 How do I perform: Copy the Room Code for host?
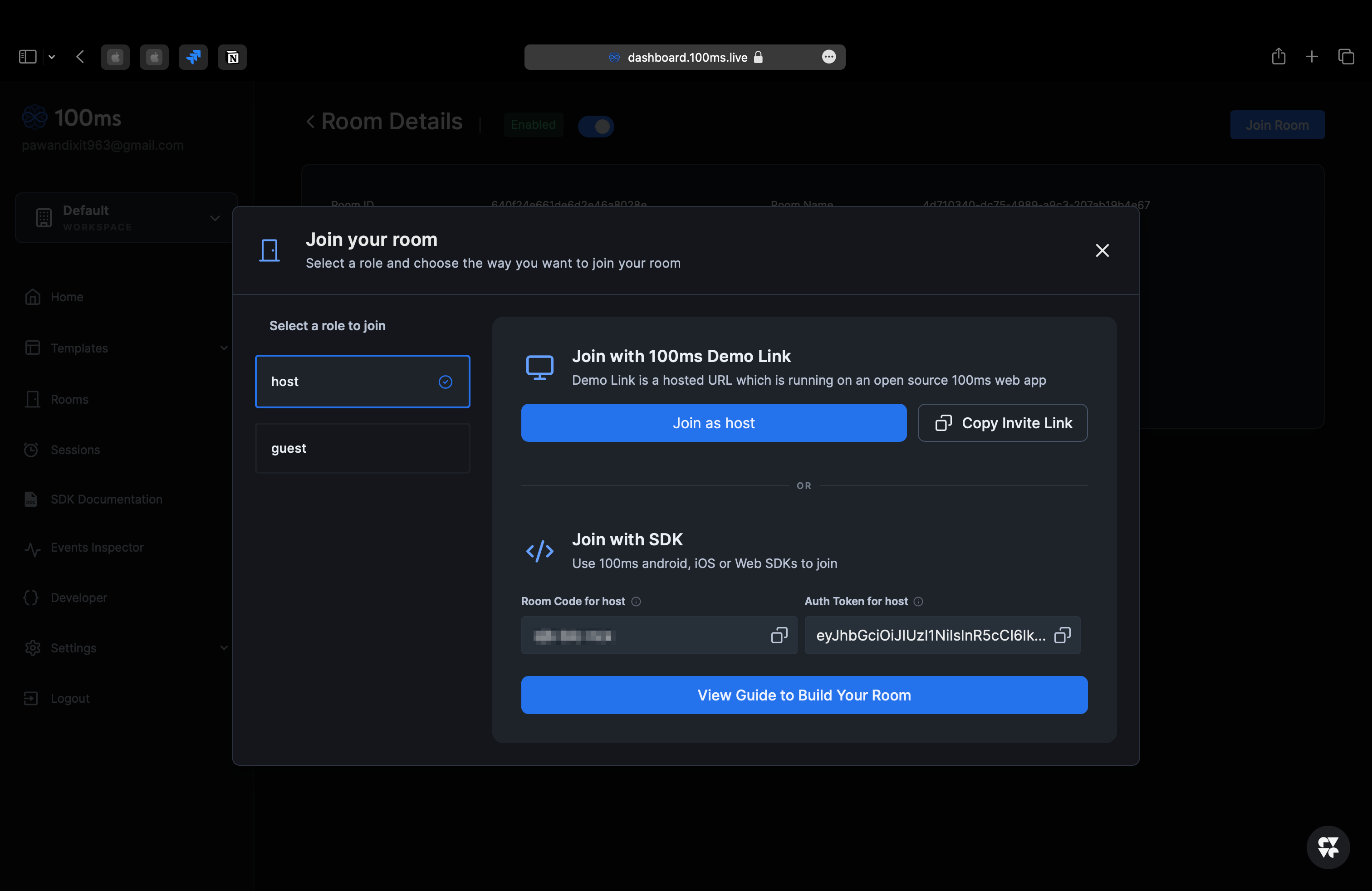779,635
